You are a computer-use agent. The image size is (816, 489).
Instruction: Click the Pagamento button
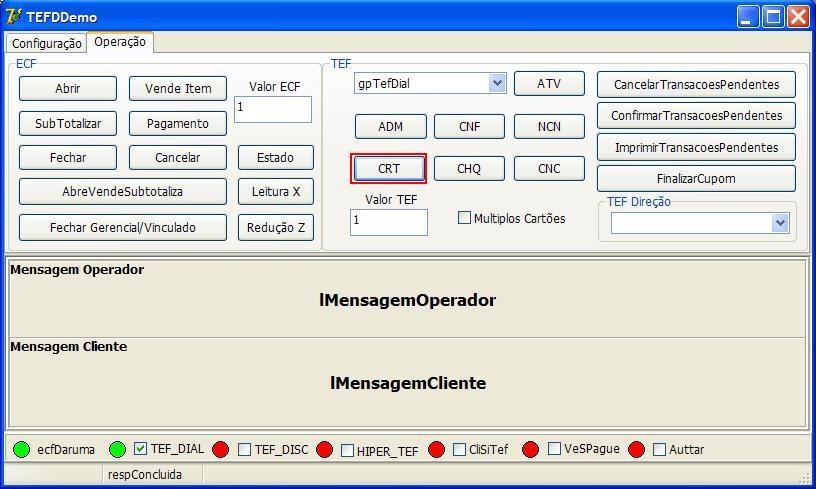[x=178, y=123]
